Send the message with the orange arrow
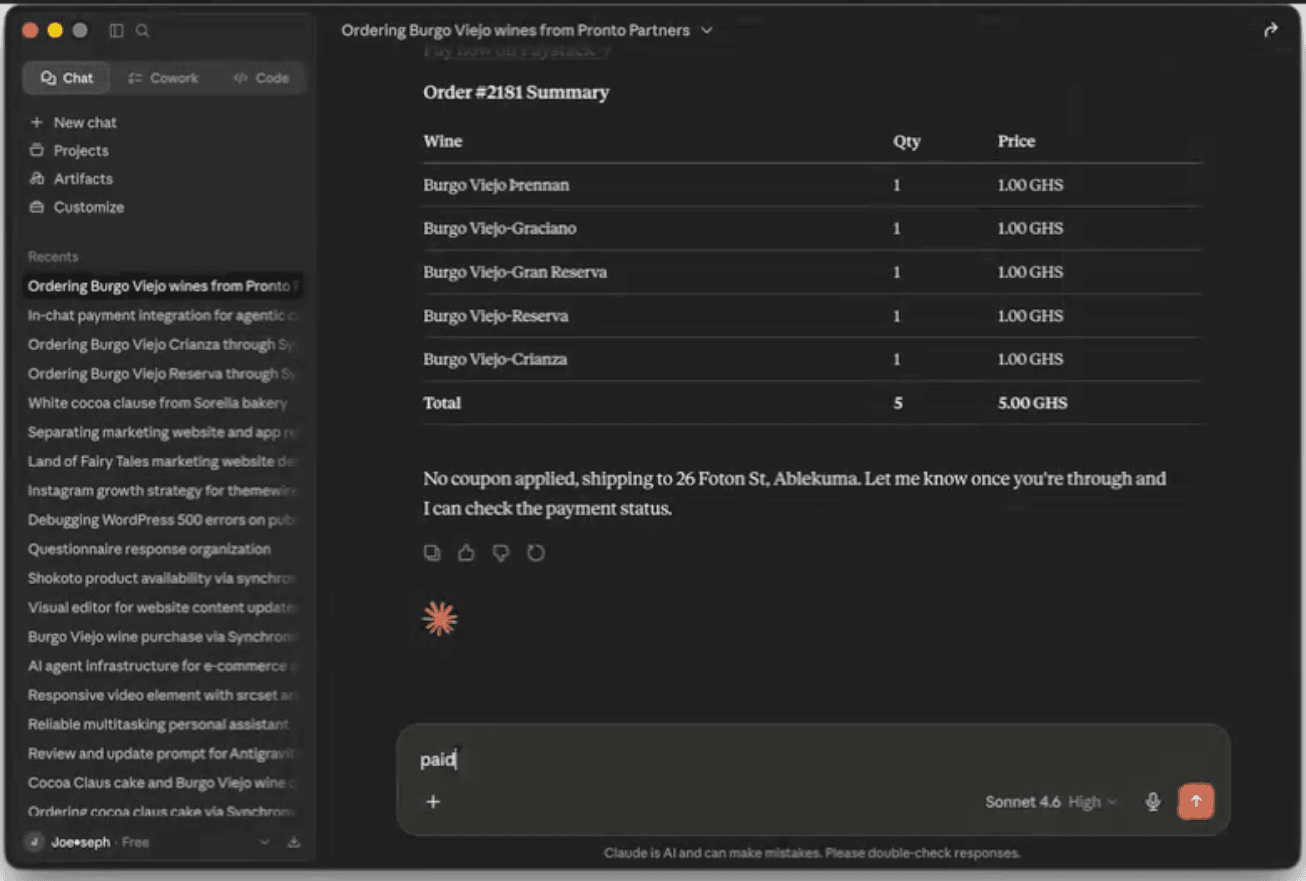 (x=1196, y=801)
